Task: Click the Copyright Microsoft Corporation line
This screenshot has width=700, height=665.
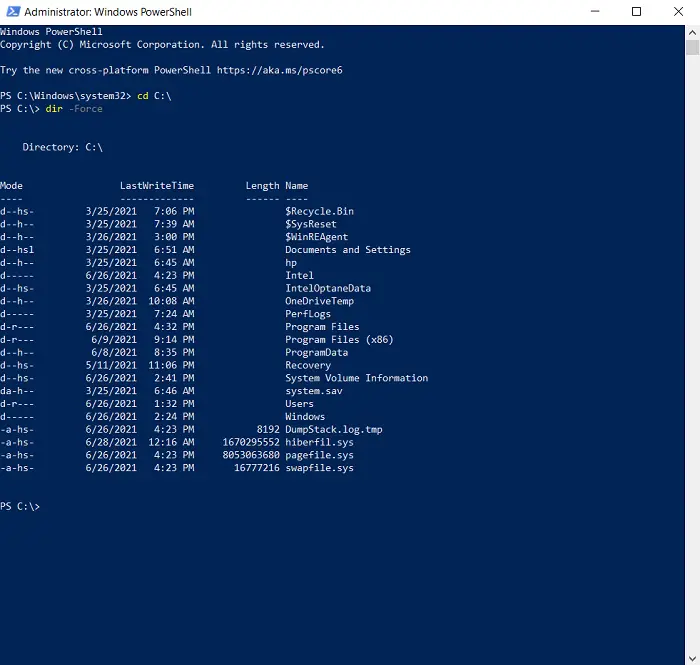Action: coord(162,45)
